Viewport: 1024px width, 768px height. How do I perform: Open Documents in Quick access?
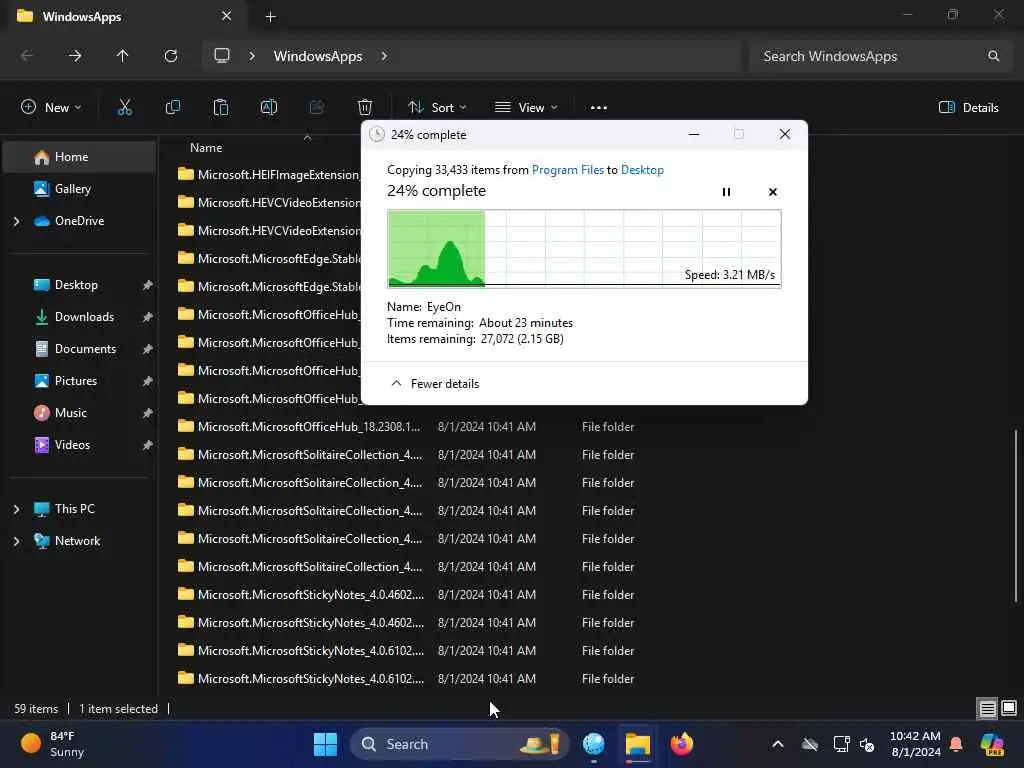pyautogui.click(x=79, y=349)
